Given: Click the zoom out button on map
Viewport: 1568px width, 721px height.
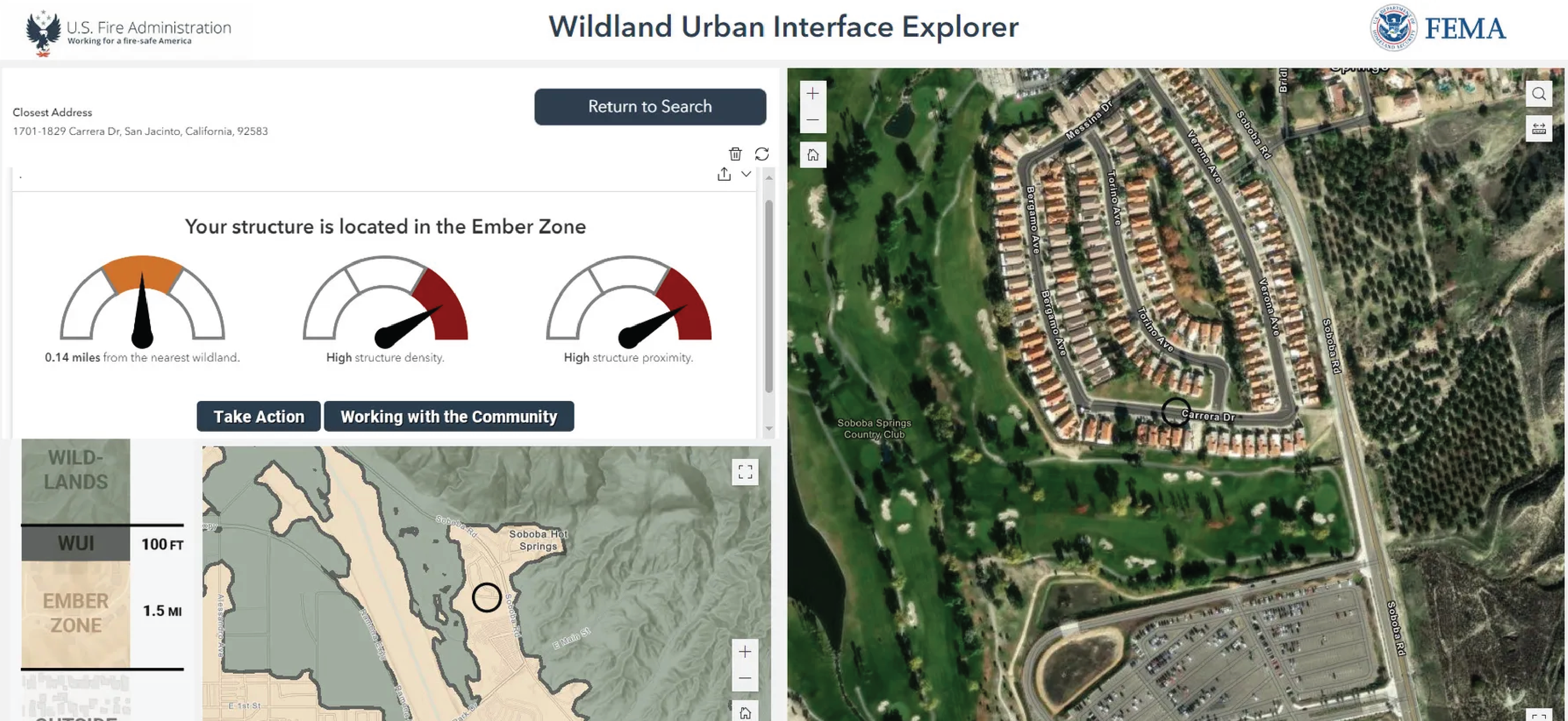Looking at the screenshot, I should 814,120.
